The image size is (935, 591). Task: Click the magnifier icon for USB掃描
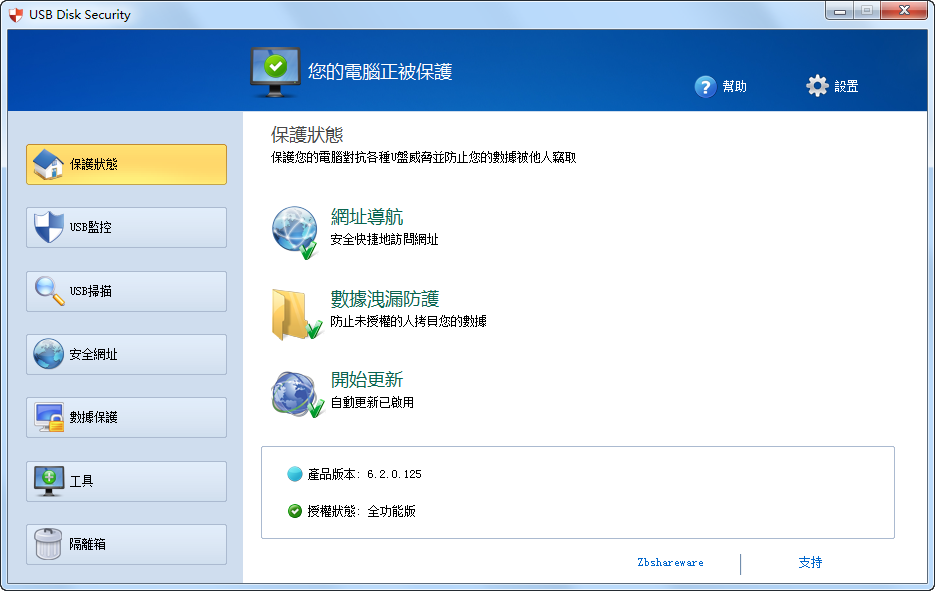pyautogui.click(x=49, y=291)
